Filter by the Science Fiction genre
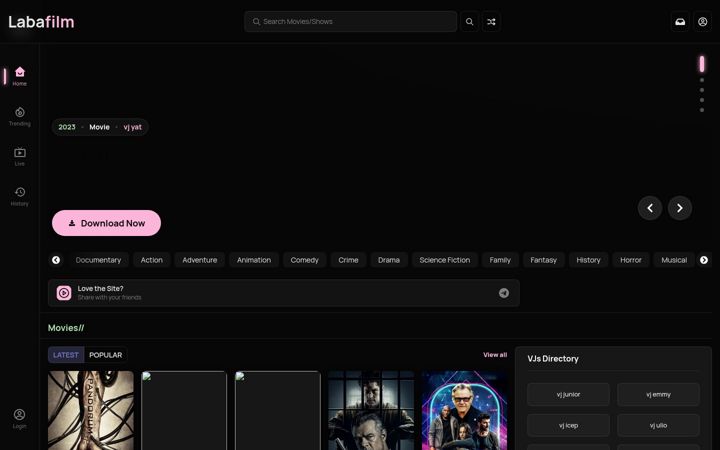 point(444,260)
